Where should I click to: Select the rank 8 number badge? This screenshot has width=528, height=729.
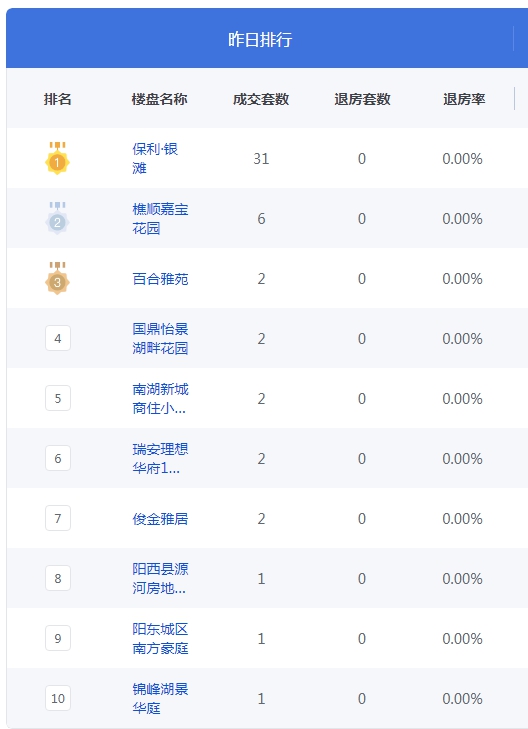tap(58, 578)
